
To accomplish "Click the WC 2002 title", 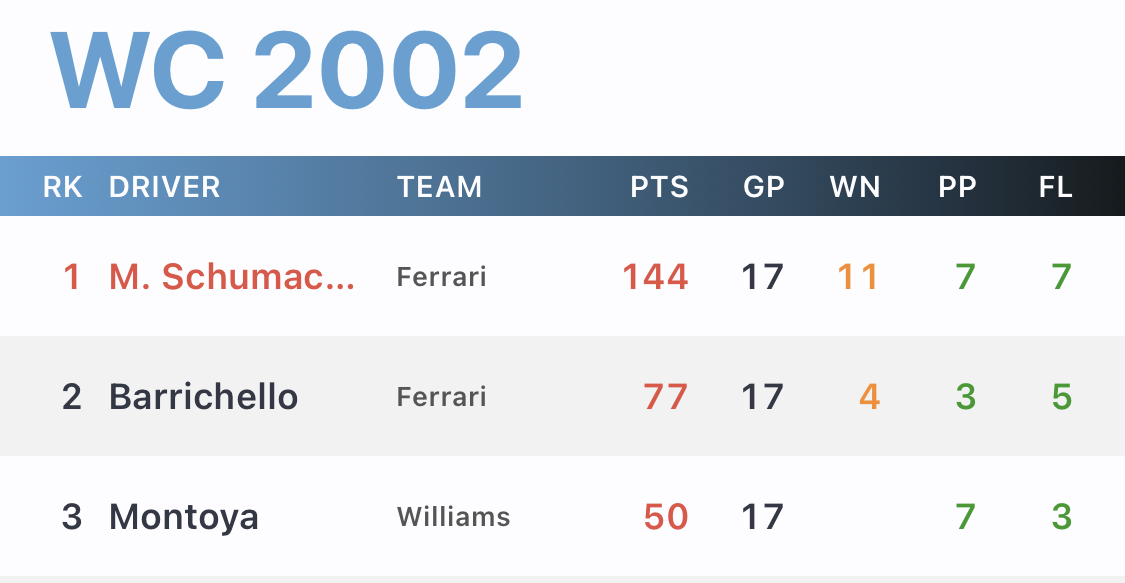I will pos(286,70).
